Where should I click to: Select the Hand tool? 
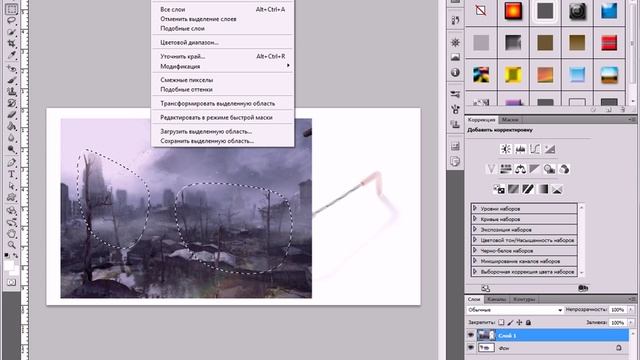pos(11,233)
